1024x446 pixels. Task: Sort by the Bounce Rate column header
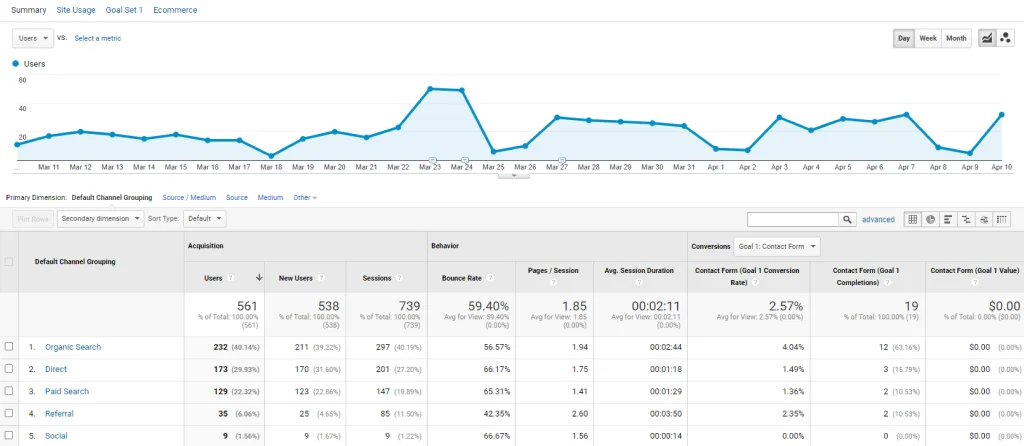click(462, 278)
